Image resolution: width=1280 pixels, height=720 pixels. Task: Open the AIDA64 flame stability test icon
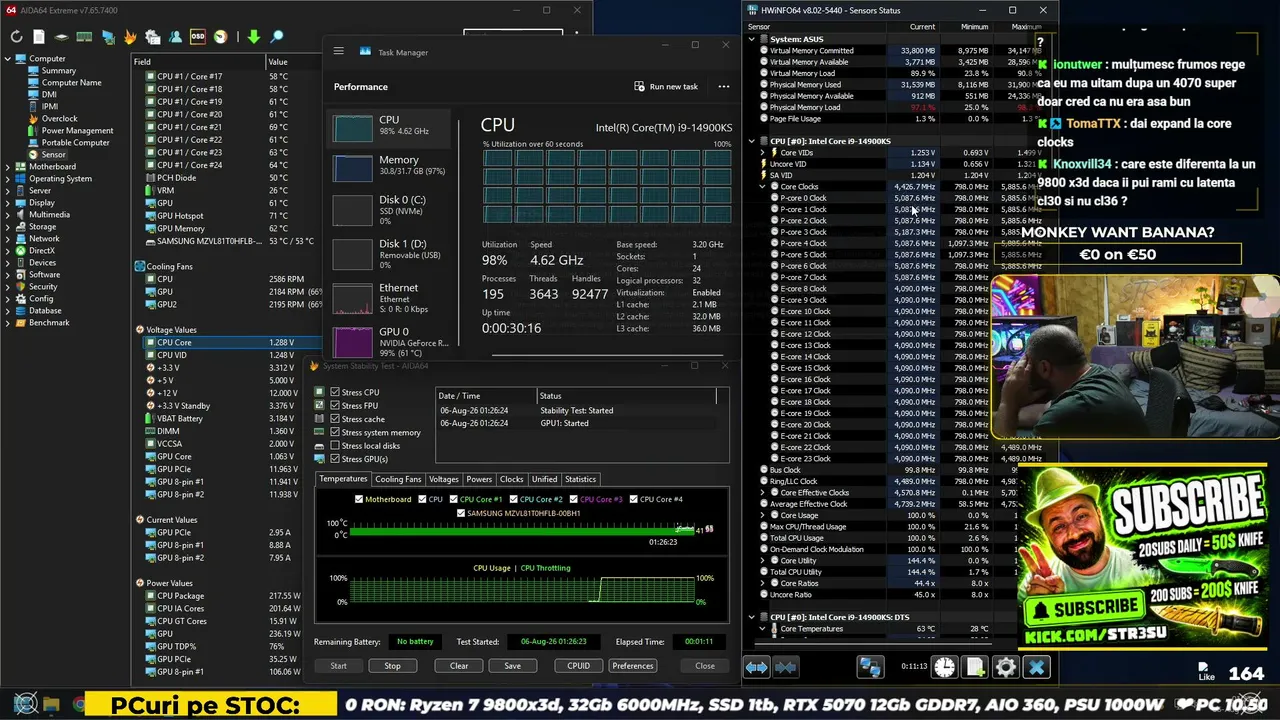click(x=130, y=37)
